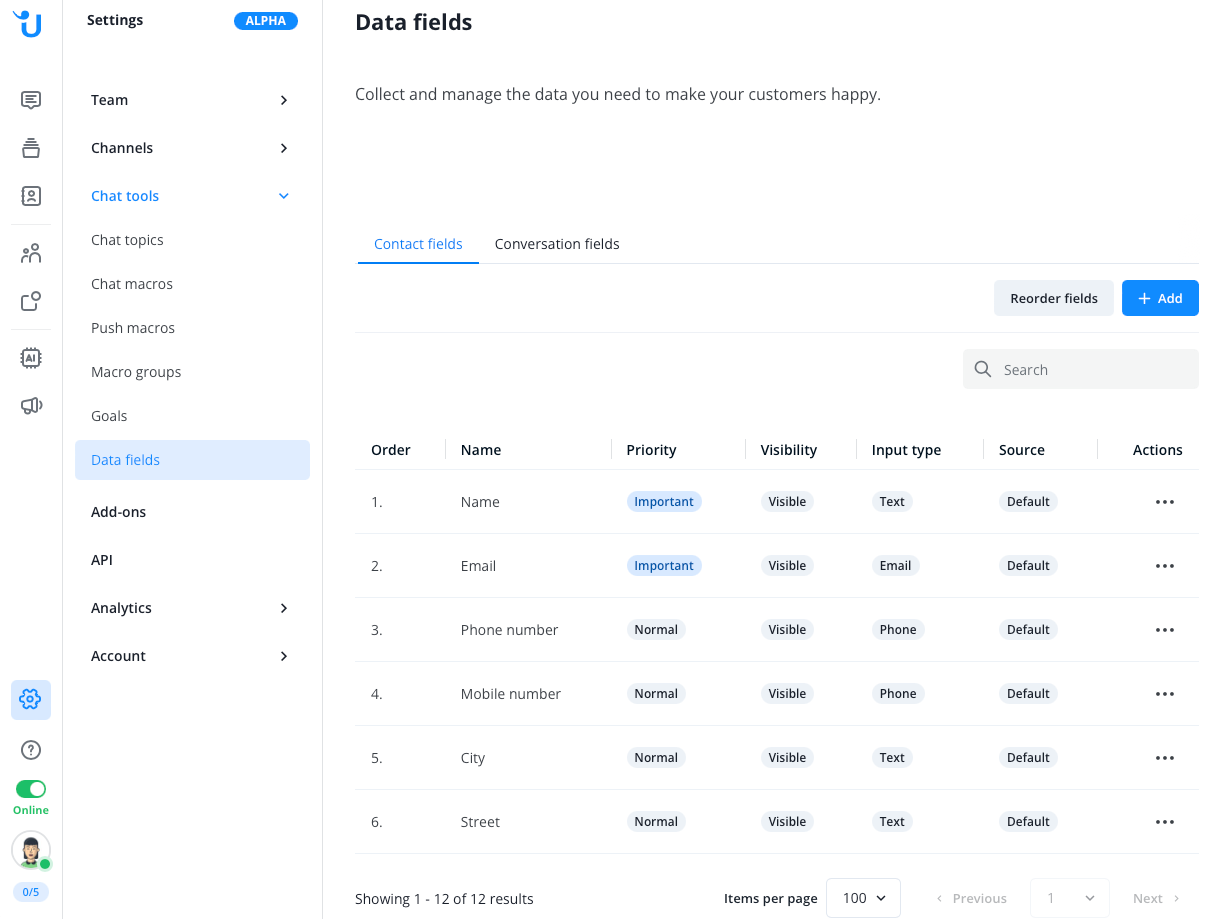This screenshot has width=1219, height=919.
Task: Switch to the Conversation fields tab
Action: [x=557, y=244]
